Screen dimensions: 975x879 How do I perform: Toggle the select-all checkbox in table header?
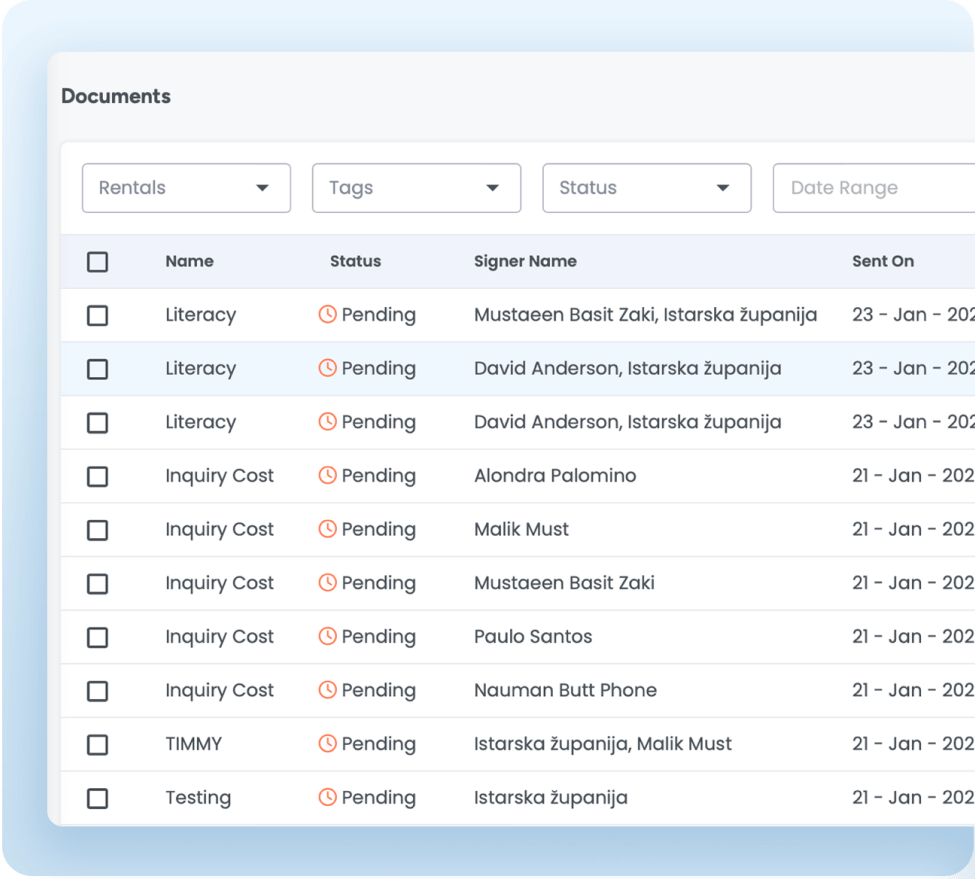click(97, 262)
